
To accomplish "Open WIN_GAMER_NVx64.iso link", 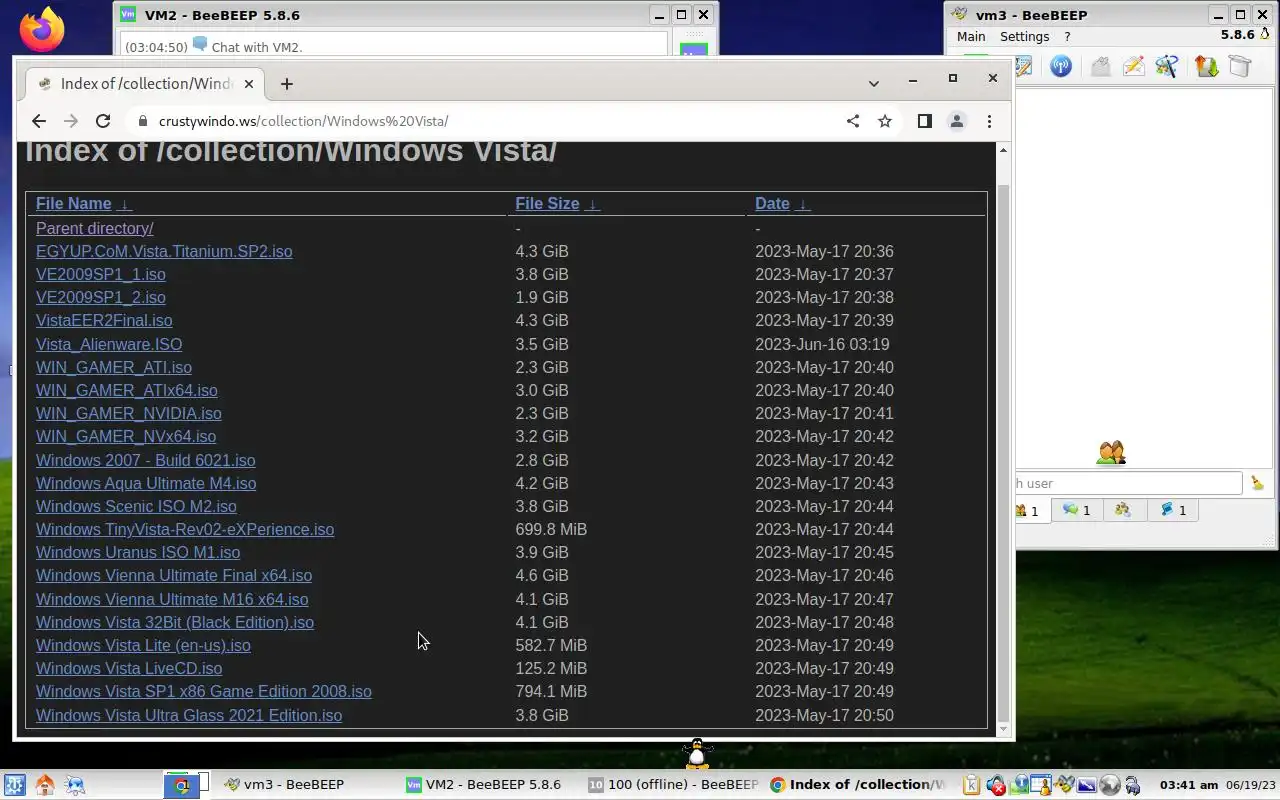I will tap(126, 436).
